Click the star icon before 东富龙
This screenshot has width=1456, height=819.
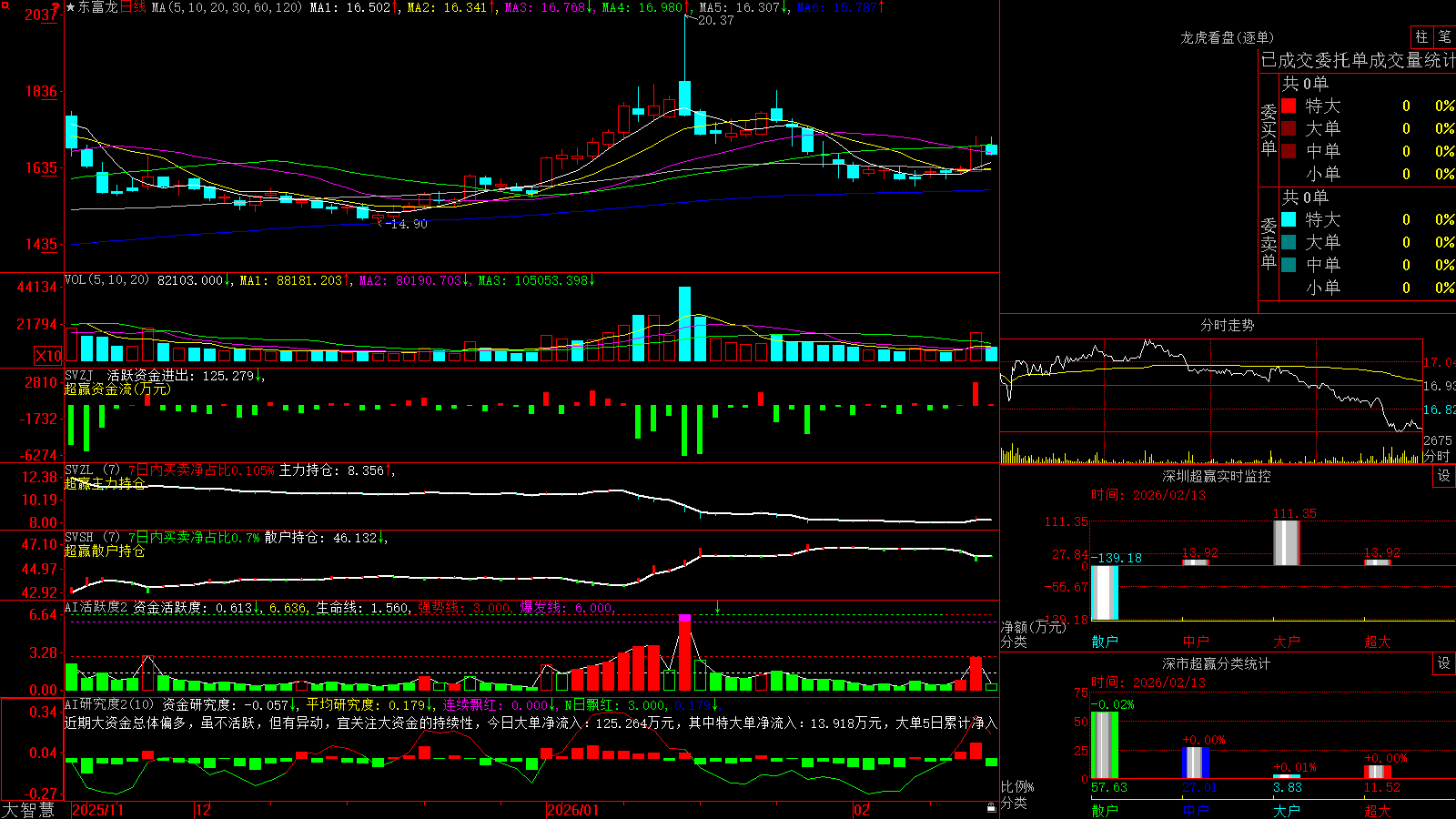(71, 7)
